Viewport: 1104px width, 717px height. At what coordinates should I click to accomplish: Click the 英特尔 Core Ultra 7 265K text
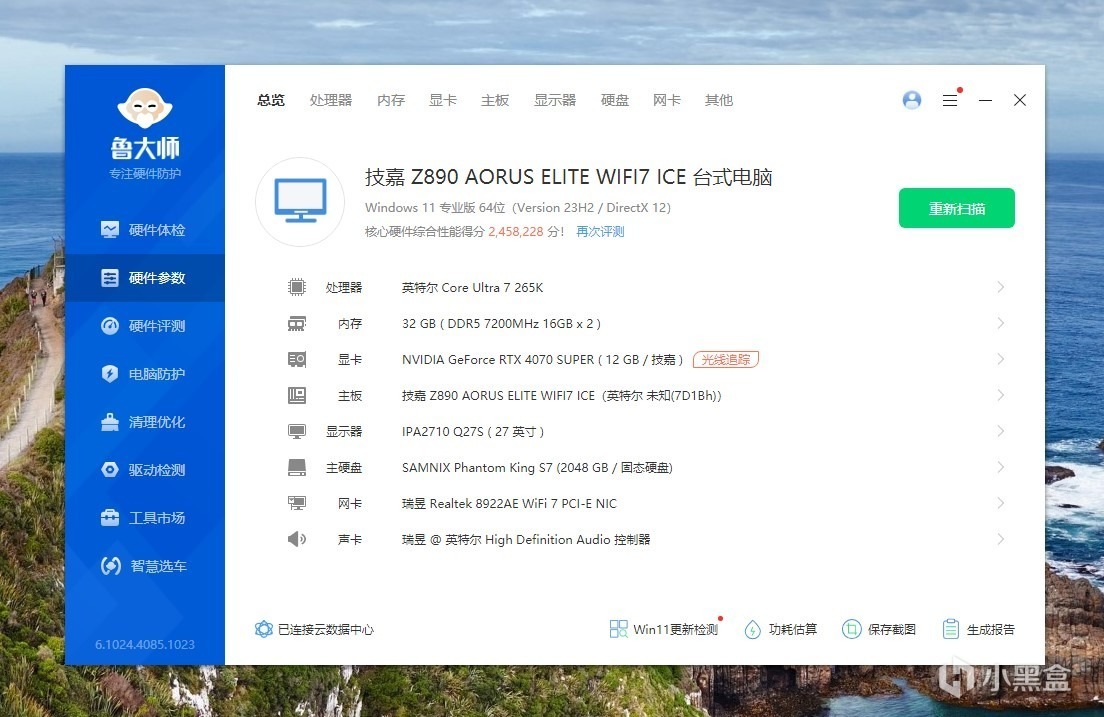472,287
